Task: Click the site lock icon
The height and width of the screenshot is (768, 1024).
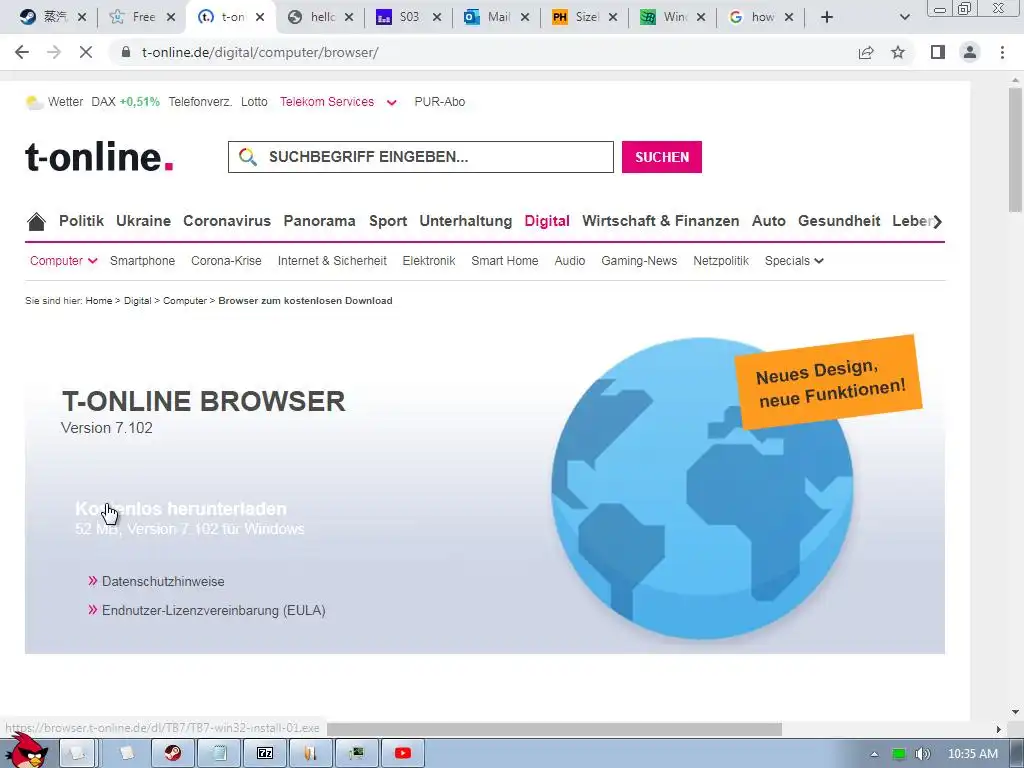Action: click(x=126, y=52)
